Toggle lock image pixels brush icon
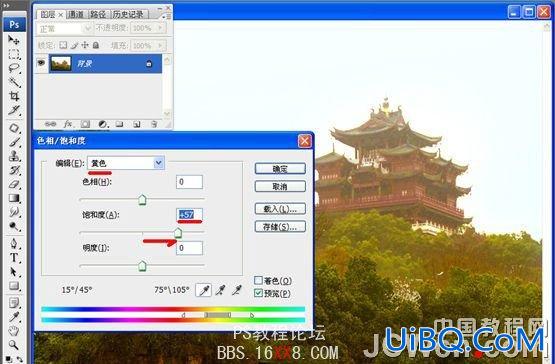The height and width of the screenshot is (364, 555). pos(74,45)
